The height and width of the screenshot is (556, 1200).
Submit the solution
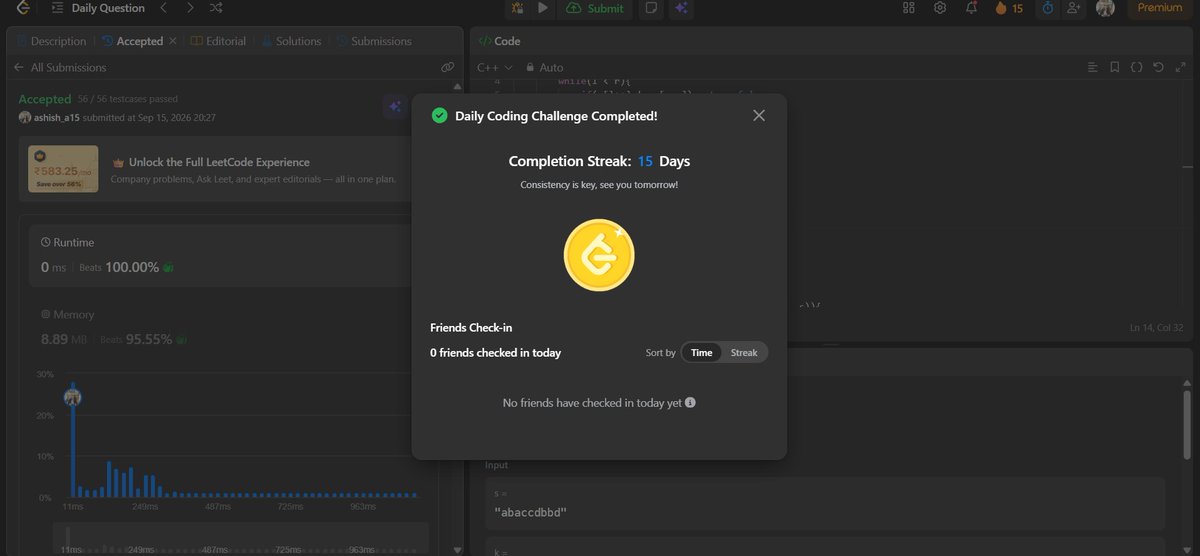[x=595, y=8]
